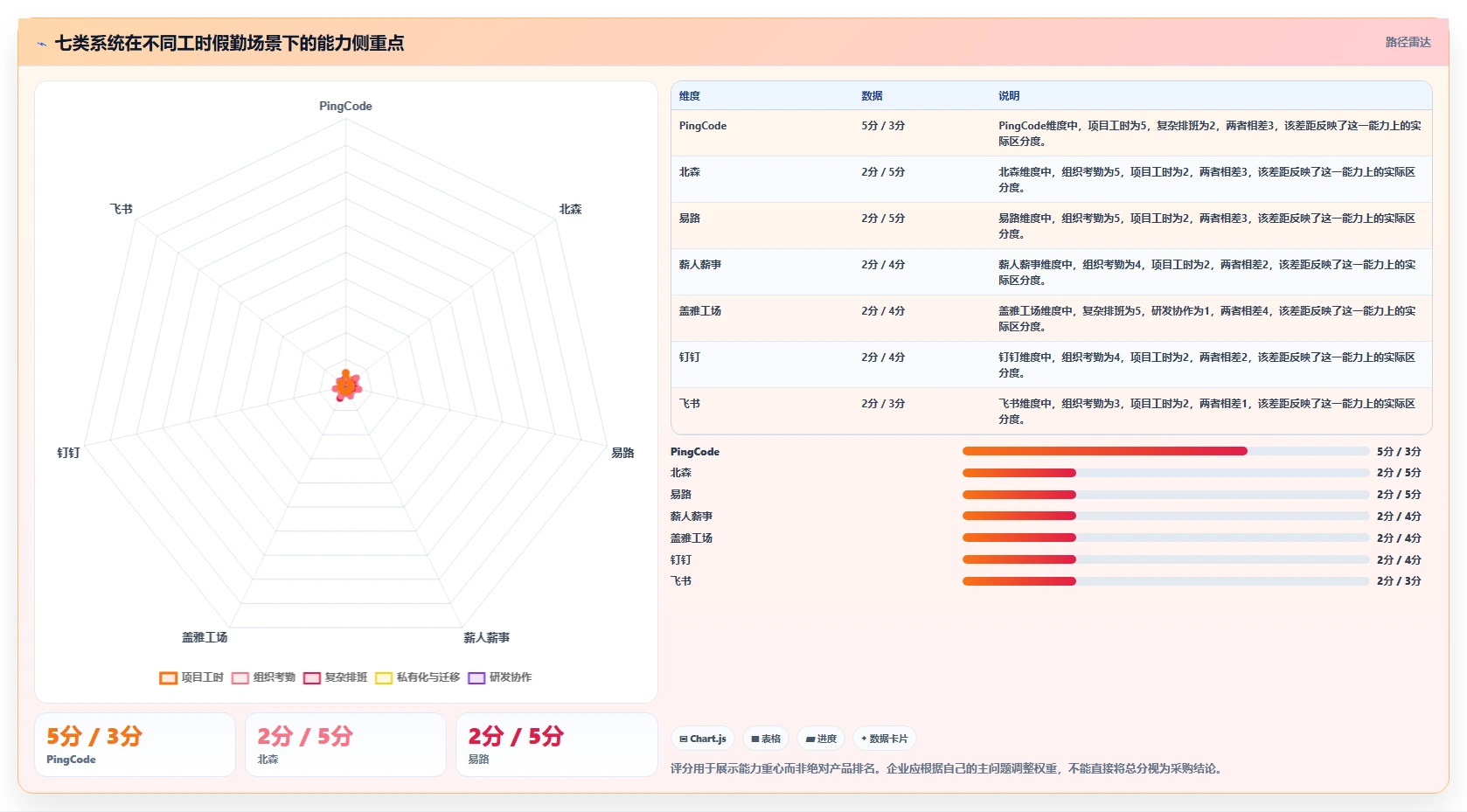The image size is (1467, 812).
Task: Click the 2分 / 4分 value in 盖雅工场 table row
Action: (883, 311)
